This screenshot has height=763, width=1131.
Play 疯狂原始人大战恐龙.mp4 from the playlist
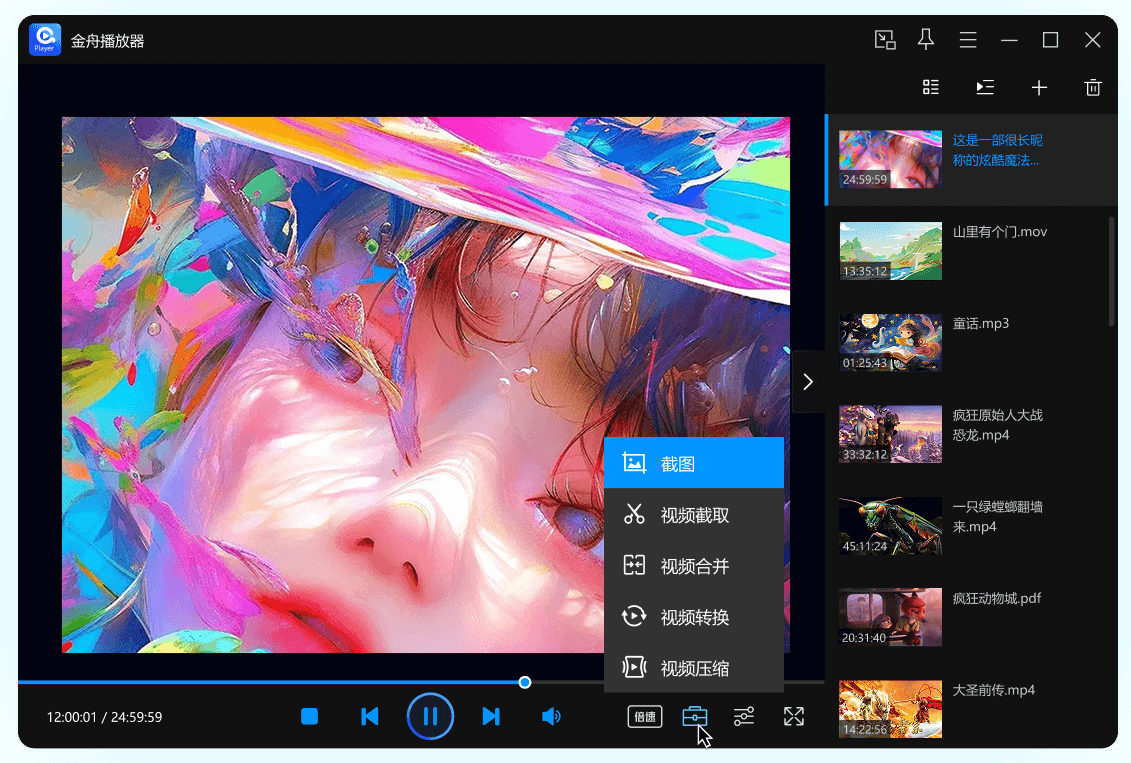coord(998,425)
